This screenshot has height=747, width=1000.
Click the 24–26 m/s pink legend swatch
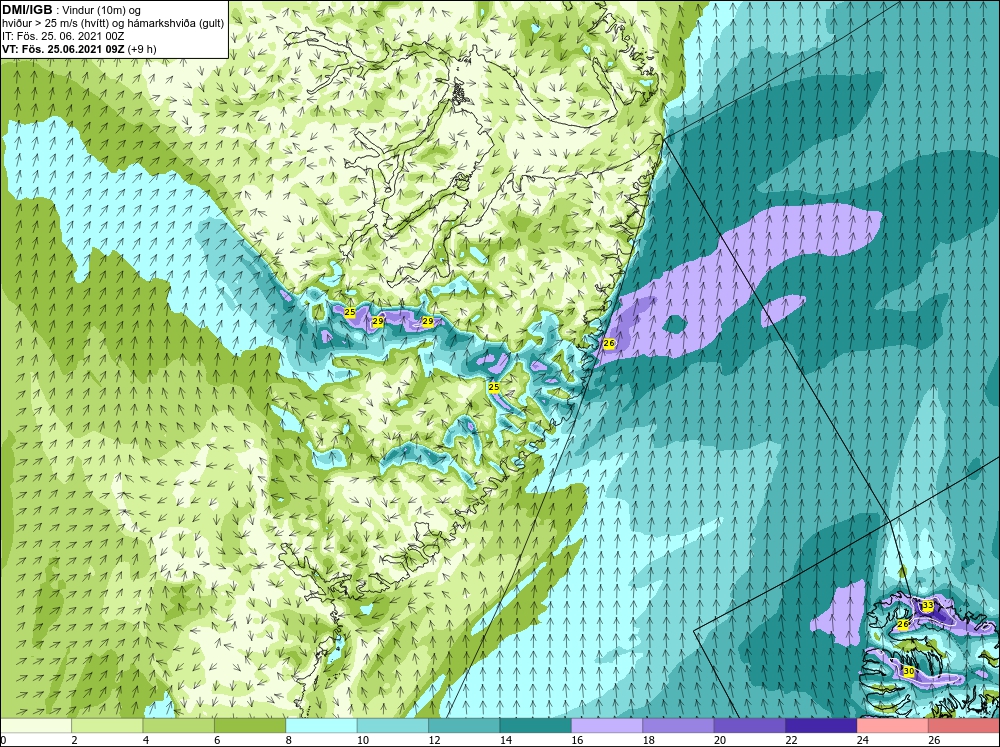893,725
